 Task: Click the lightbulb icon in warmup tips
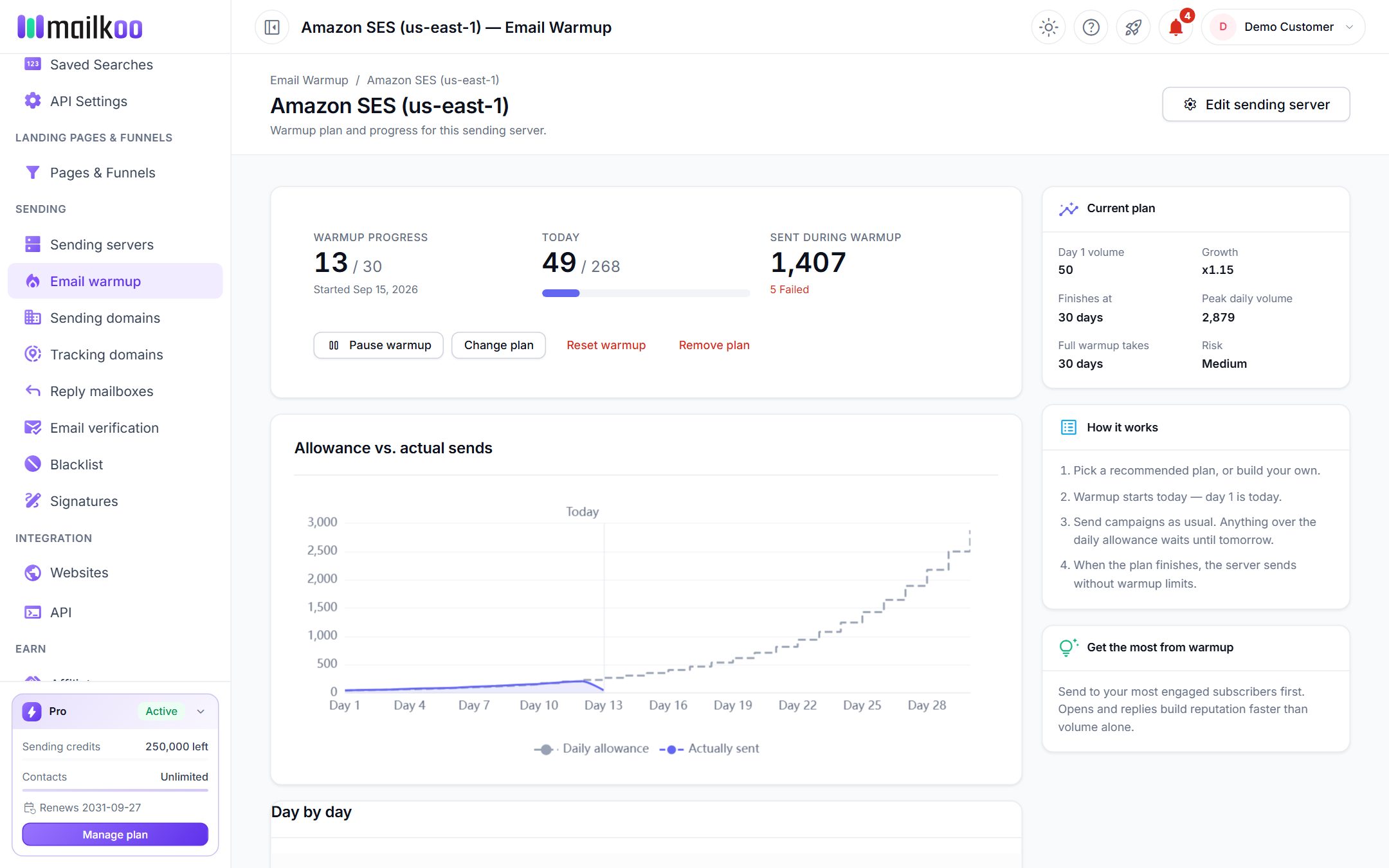tap(1068, 647)
